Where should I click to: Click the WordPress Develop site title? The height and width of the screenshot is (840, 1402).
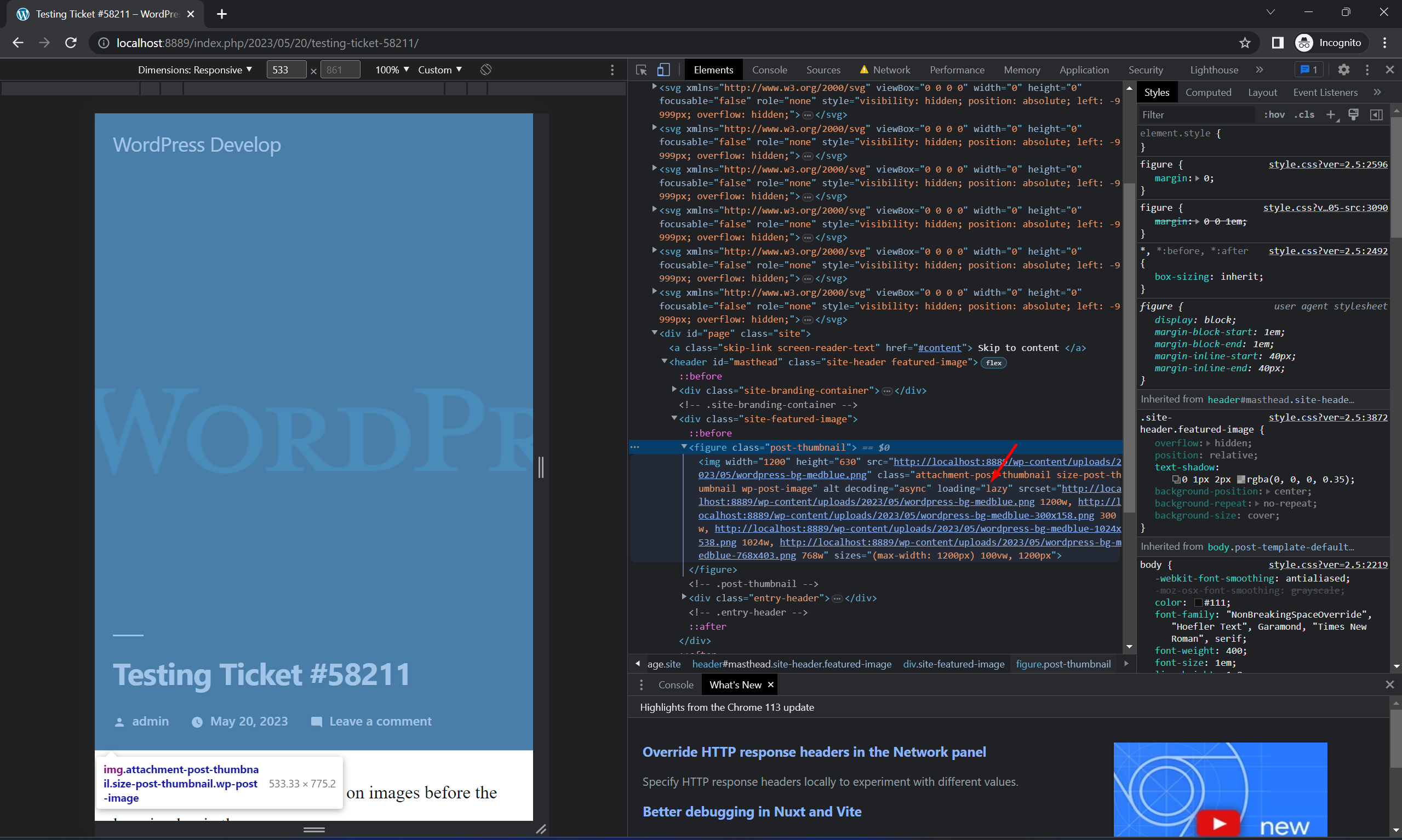[x=197, y=145]
